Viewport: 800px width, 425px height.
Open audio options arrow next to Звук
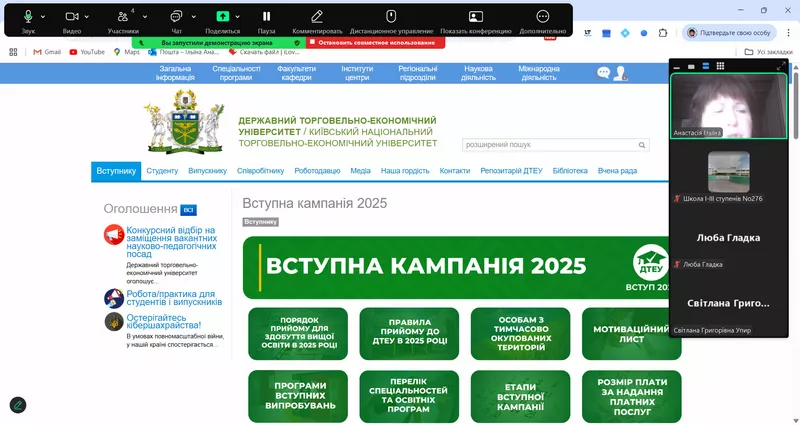click(43, 17)
